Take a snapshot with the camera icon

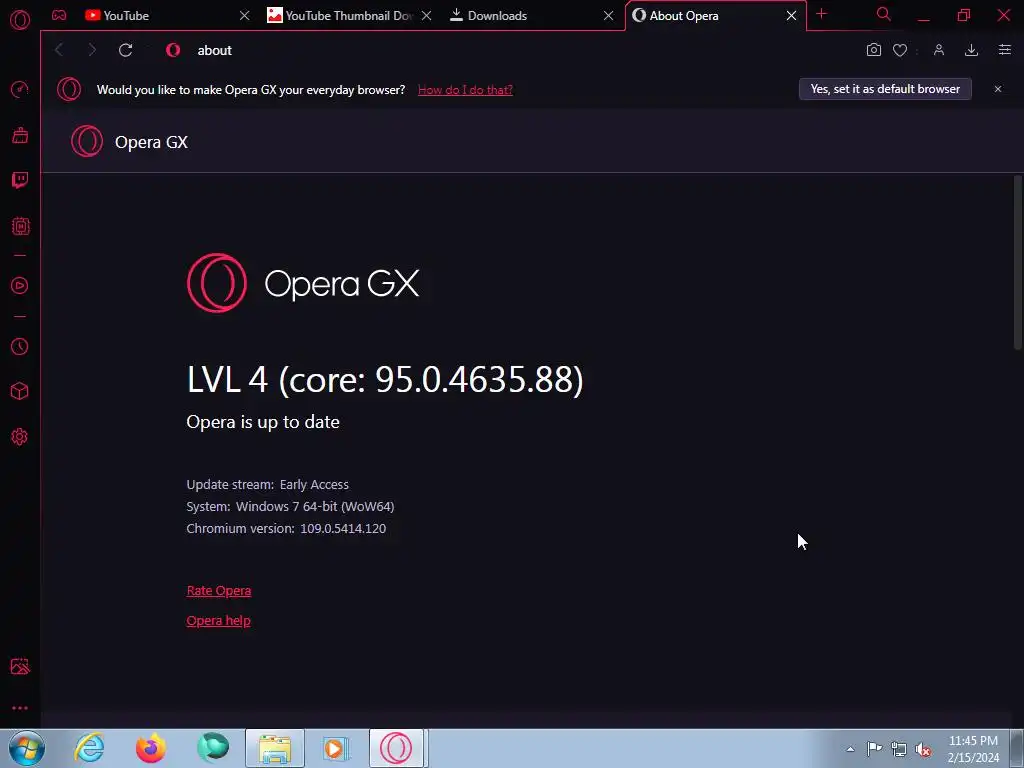[x=874, y=50]
